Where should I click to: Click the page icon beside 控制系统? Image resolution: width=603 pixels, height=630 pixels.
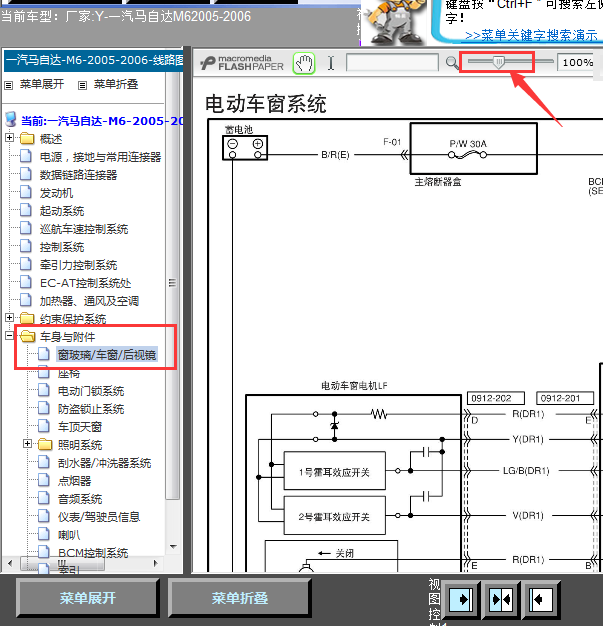[x=26, y=246]
